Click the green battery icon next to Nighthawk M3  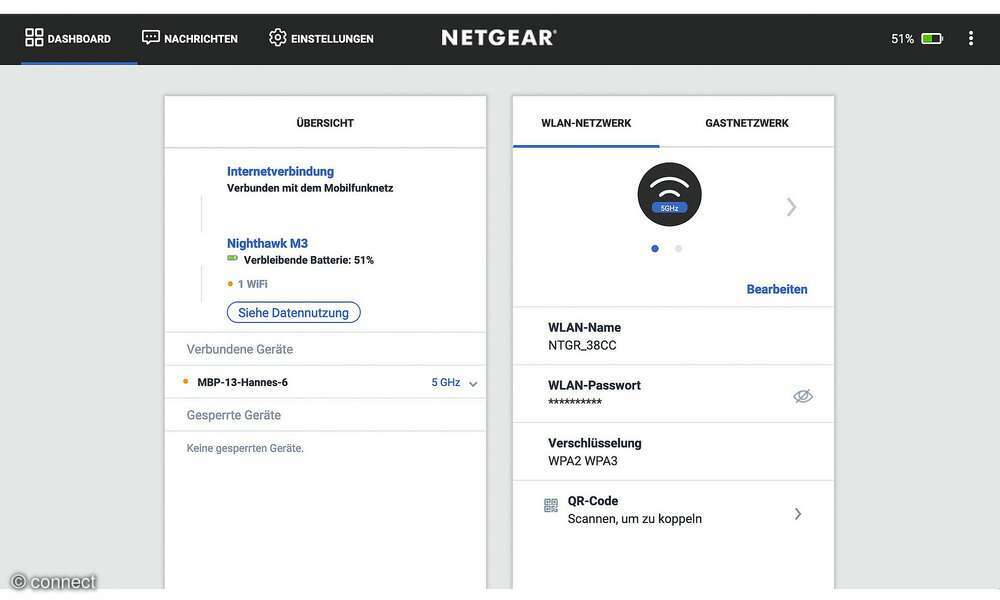231,257
